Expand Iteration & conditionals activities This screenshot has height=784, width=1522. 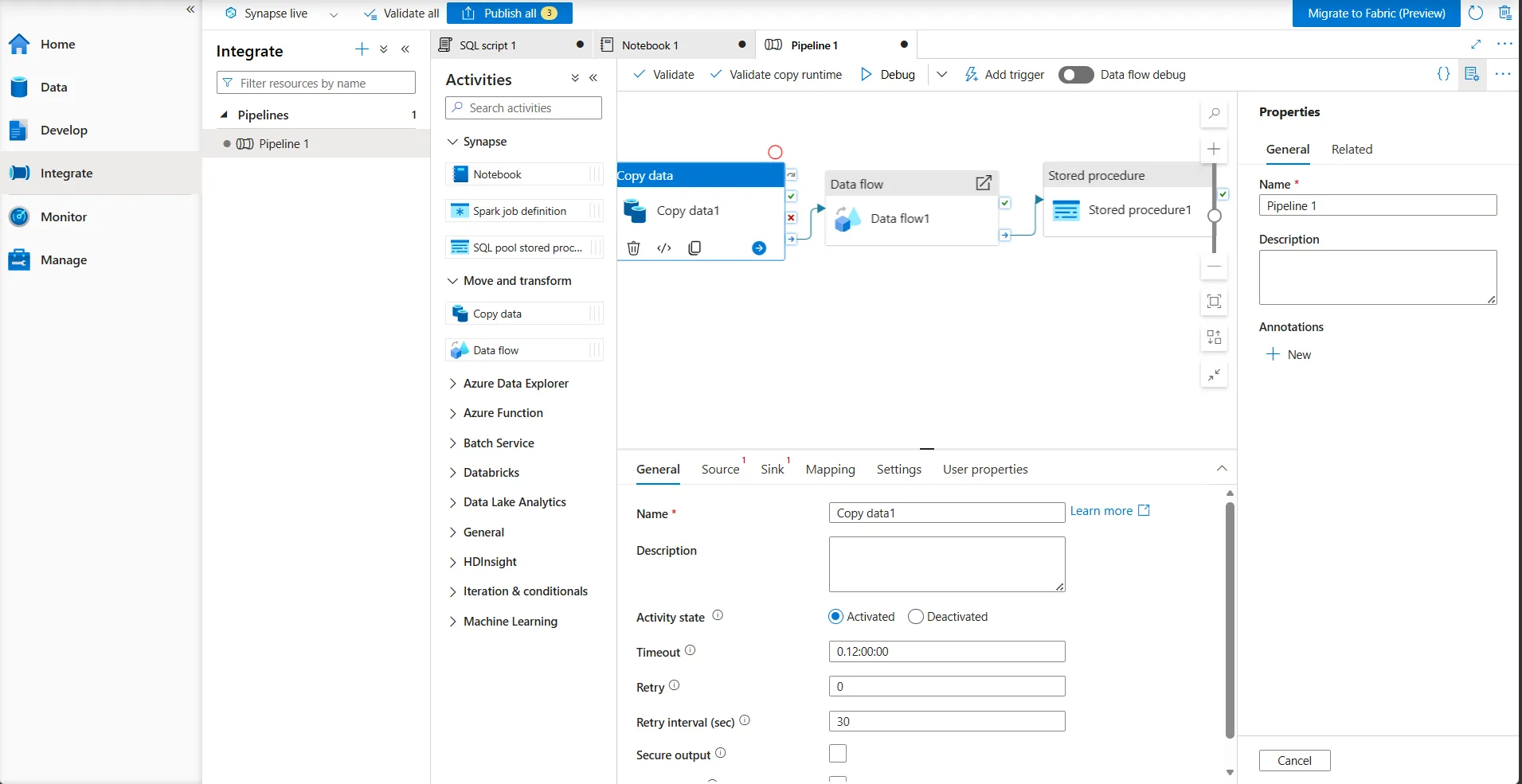coord(452,591)
